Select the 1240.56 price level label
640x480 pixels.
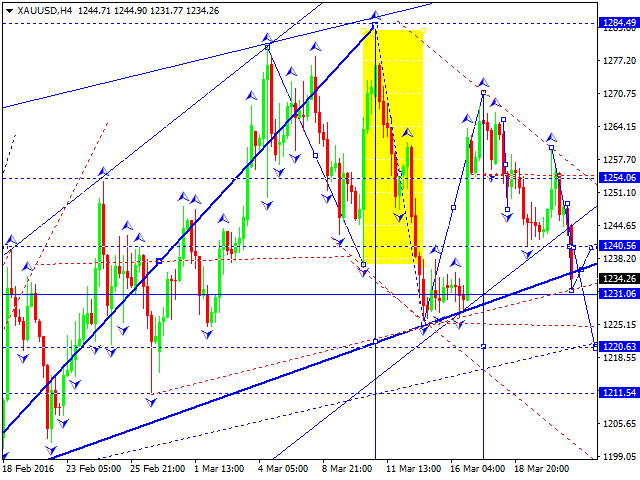tap(619, 246)
